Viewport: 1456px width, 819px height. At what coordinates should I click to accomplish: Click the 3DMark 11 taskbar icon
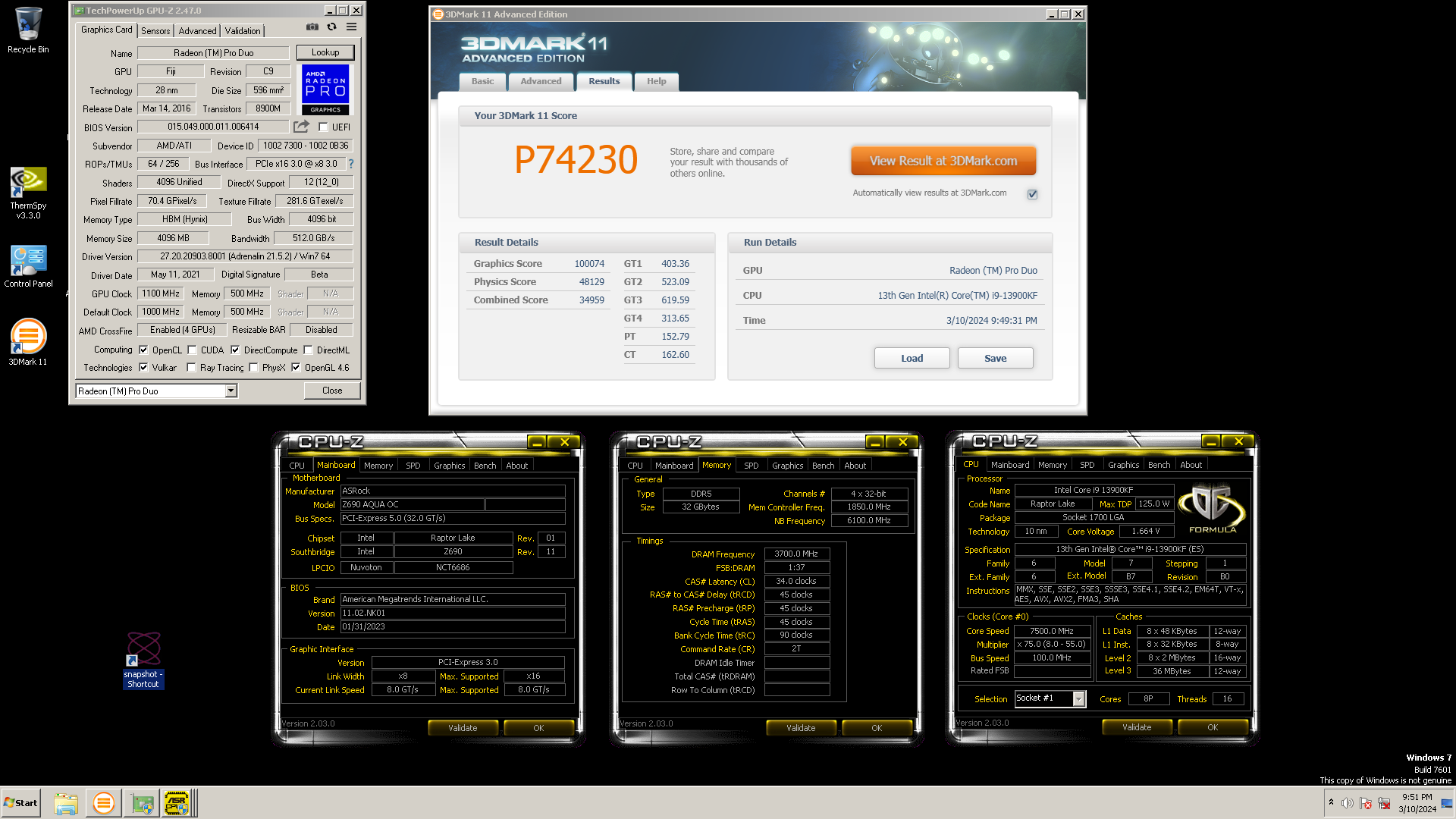103,803
